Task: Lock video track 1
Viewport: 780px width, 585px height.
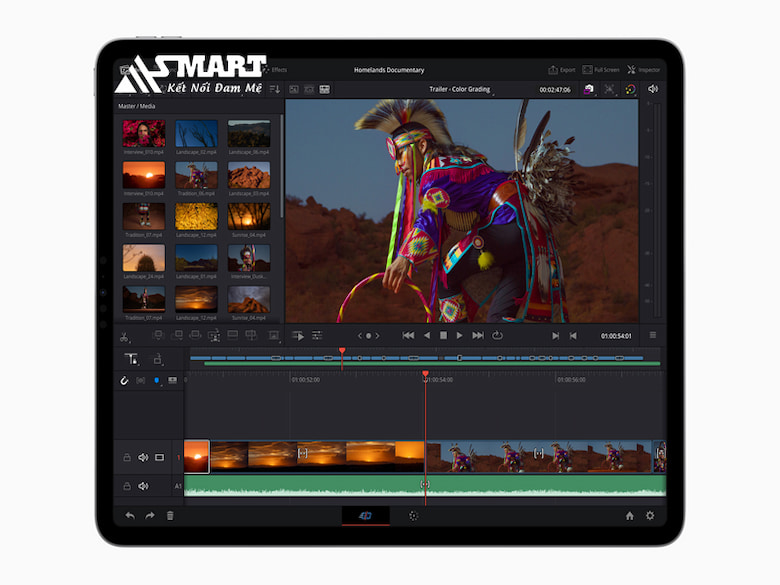Action: tap(127, 457)
